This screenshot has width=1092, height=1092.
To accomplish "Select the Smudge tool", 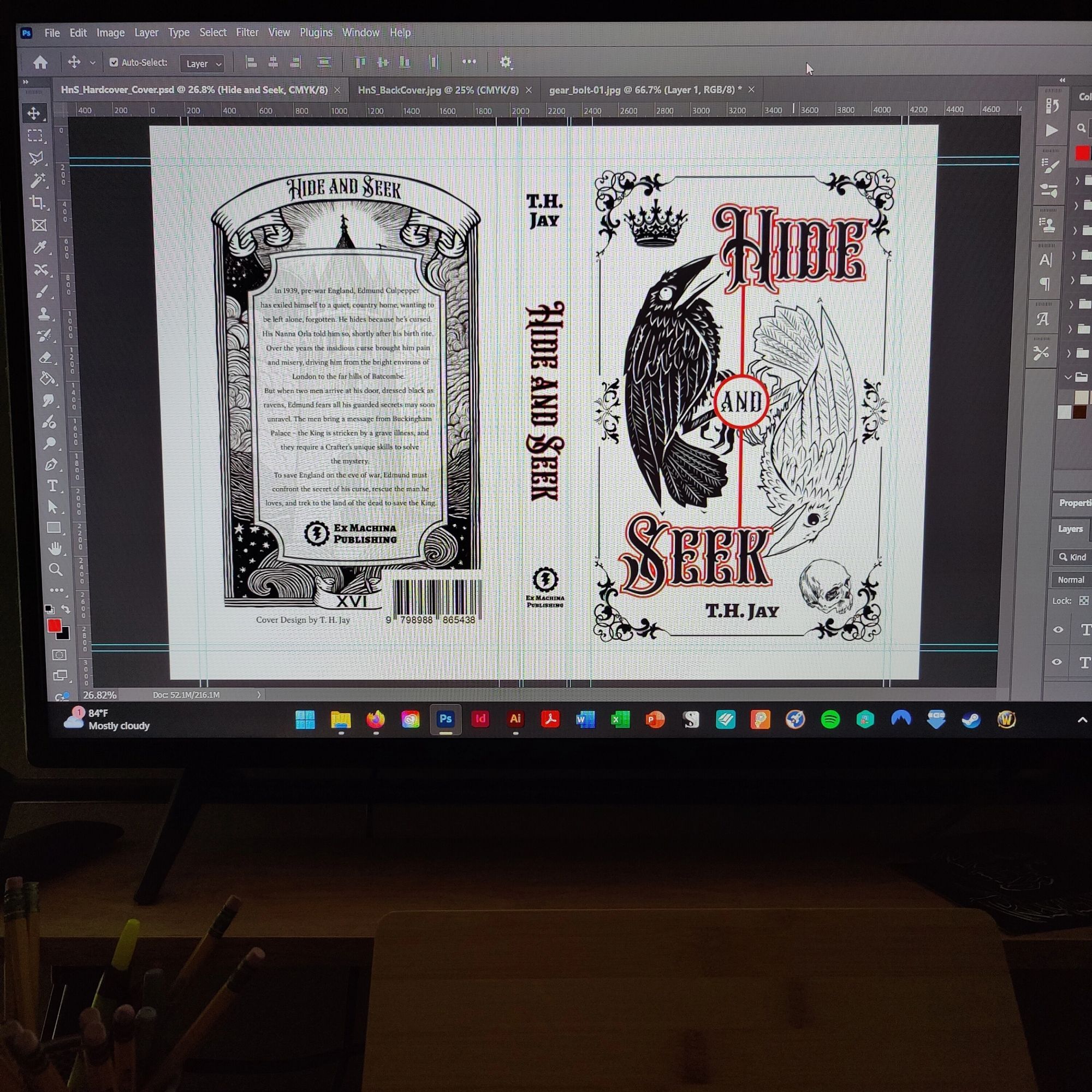I will click(x=48, y=400).
